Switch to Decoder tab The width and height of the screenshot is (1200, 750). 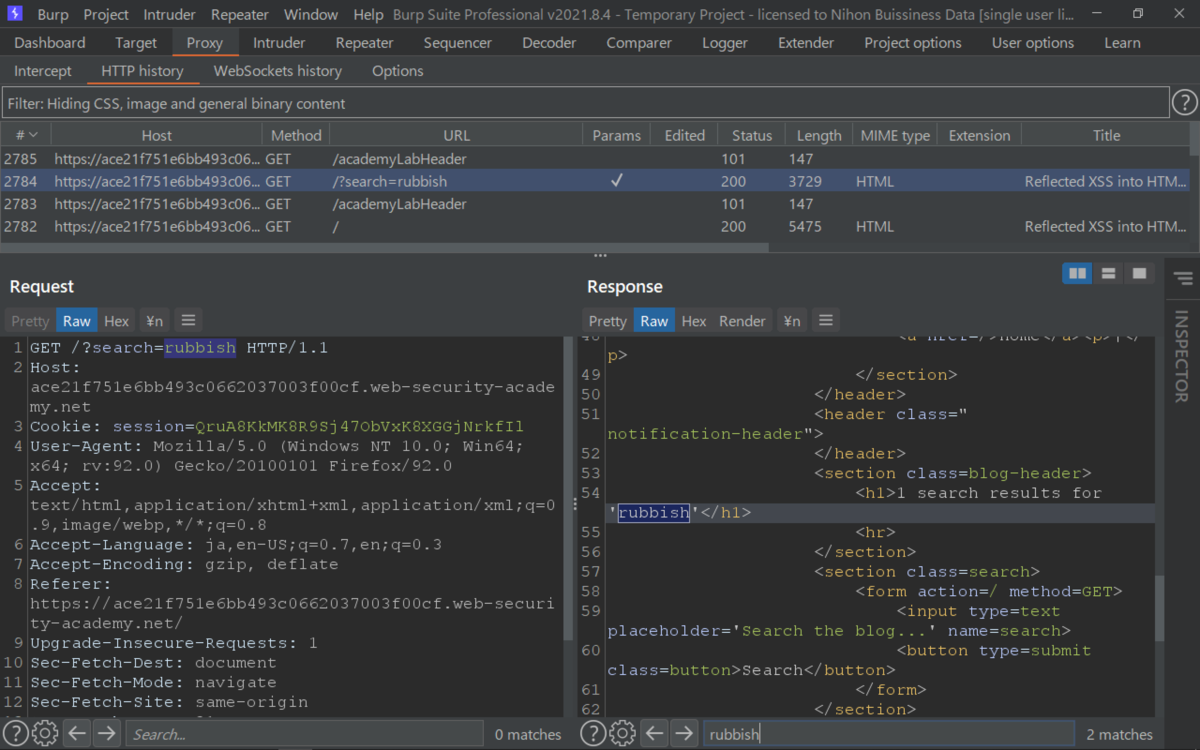tap(549, 43)
